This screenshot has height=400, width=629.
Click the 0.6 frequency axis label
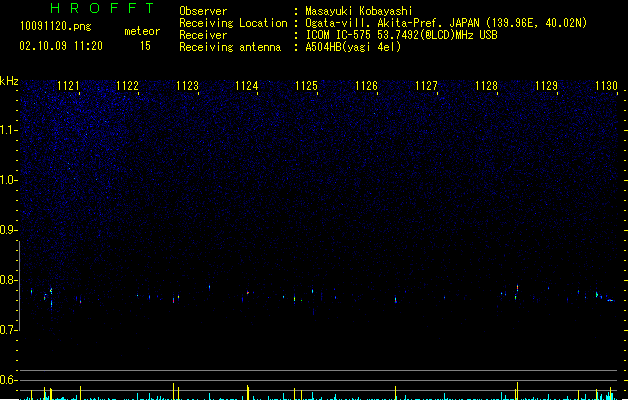8,380
